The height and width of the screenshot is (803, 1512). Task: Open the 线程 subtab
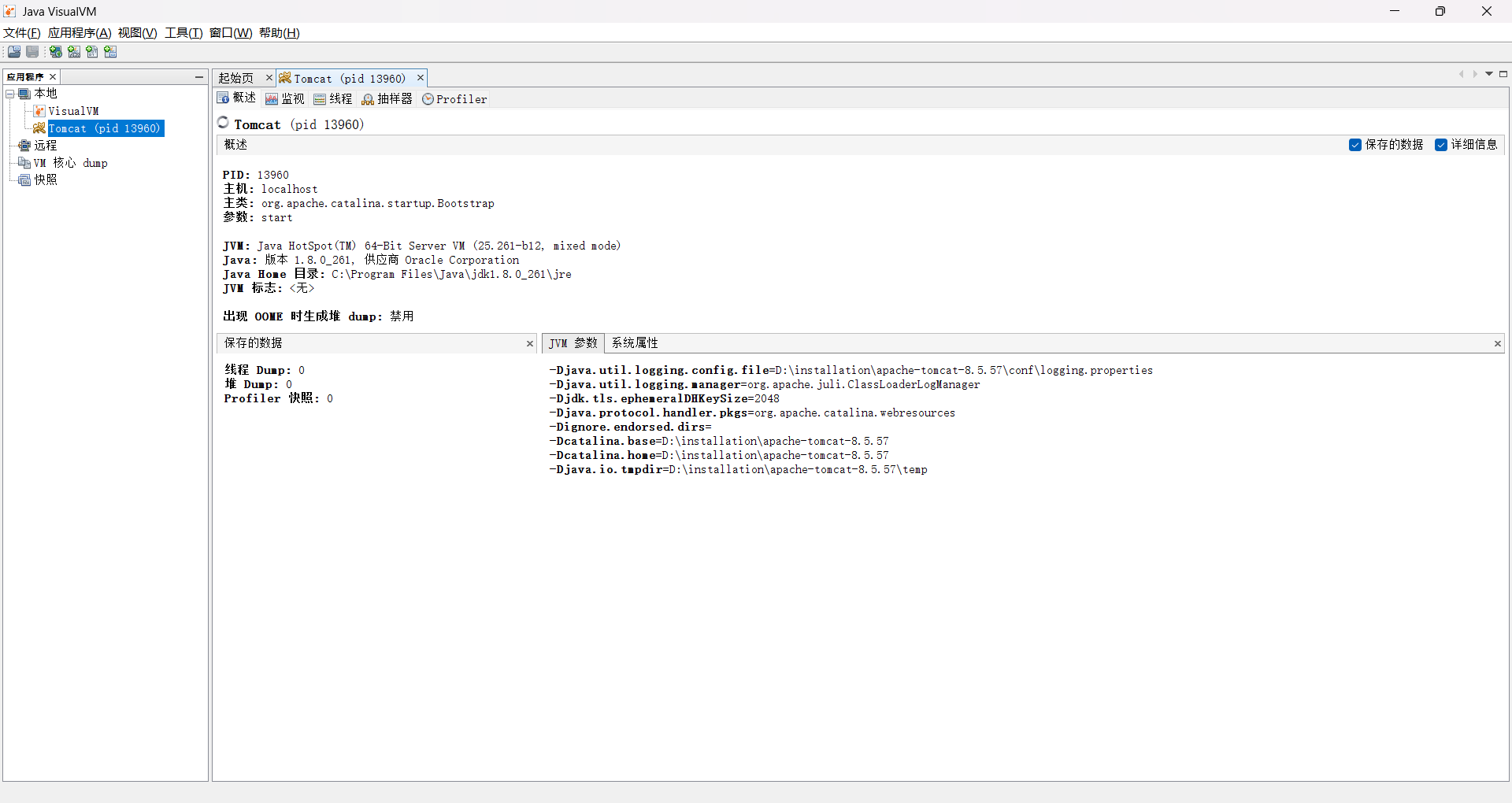tap(333, 99)
